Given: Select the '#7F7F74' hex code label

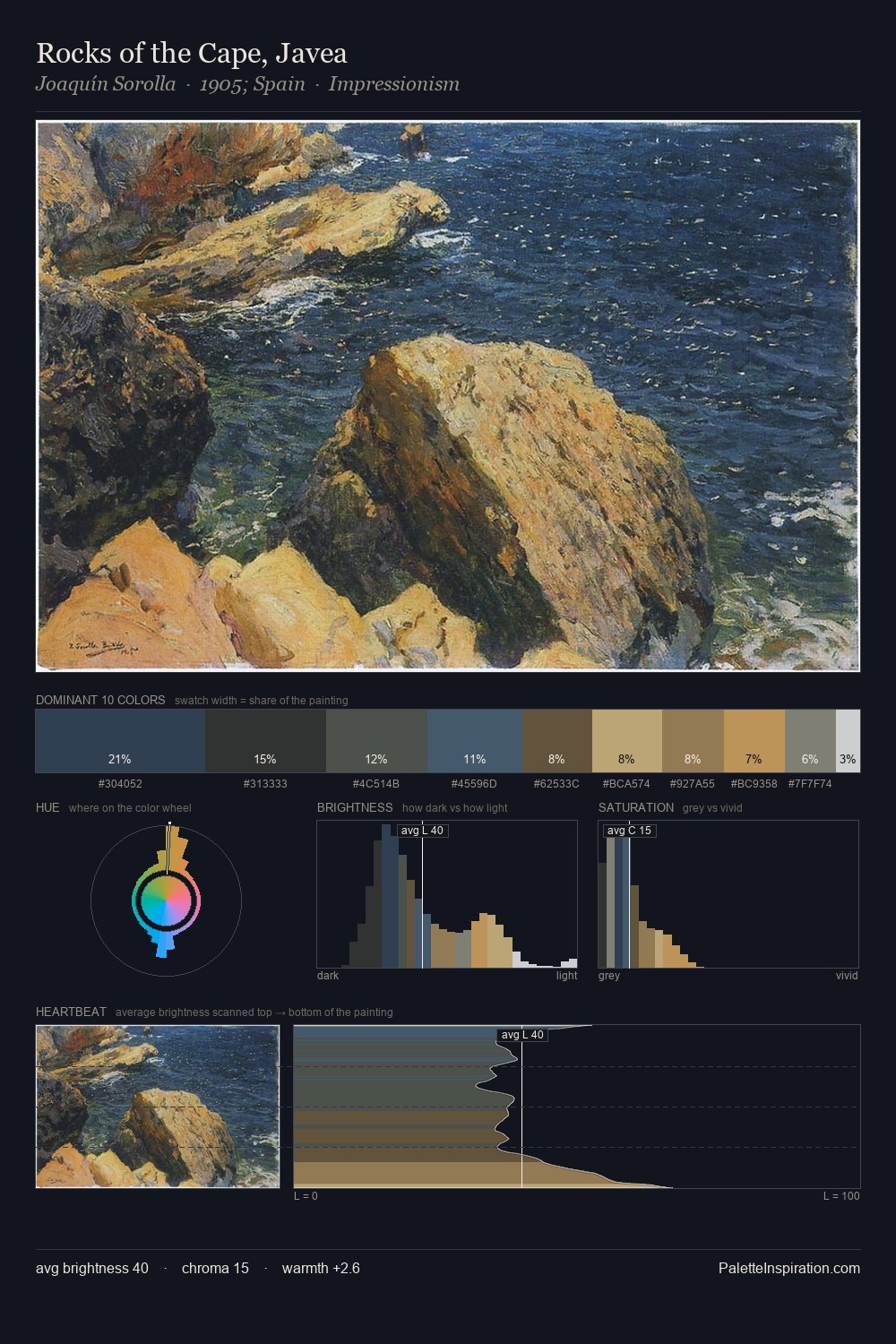Looking at the screenshot, I should point(810,784).
